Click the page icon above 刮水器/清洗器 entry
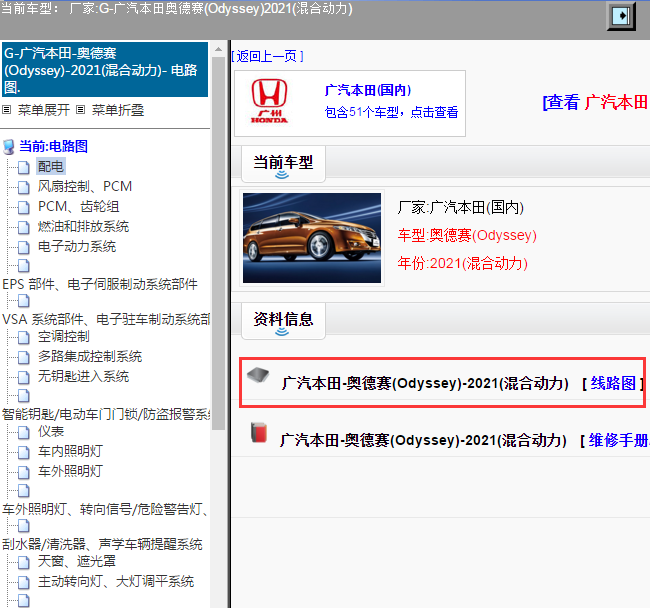The image size is (650, 608). click(x=24, y=526)
